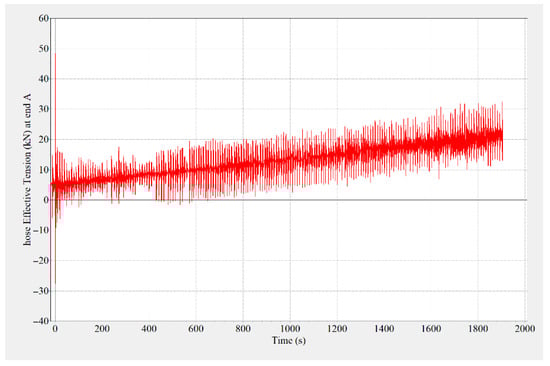Viewport: 550px width, 366px height.
Task: Click the x-axis value 2000
Action: click(x=525, y=328)
